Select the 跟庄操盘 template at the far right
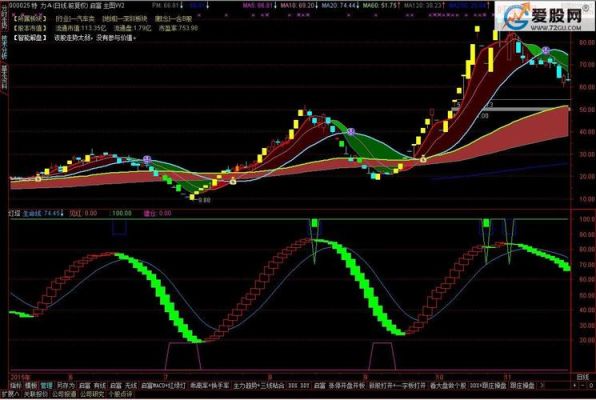Viewport: 596px width, 400px height. coord(522,385)
